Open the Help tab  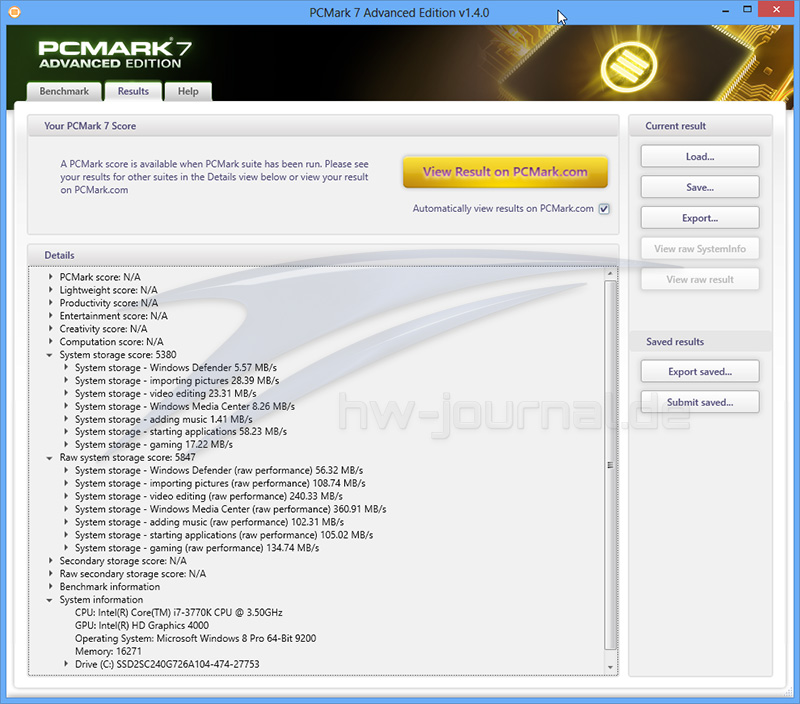pos(188,91)
